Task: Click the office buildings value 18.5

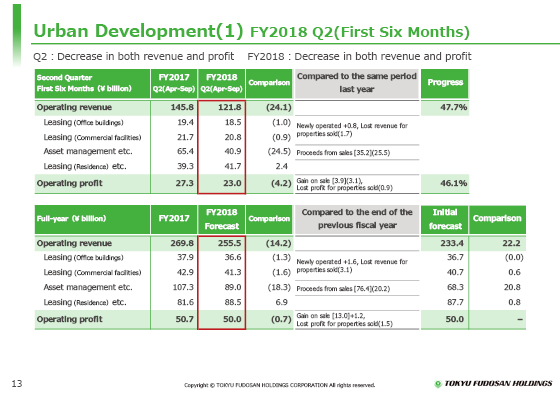Action: pos(233,122)
